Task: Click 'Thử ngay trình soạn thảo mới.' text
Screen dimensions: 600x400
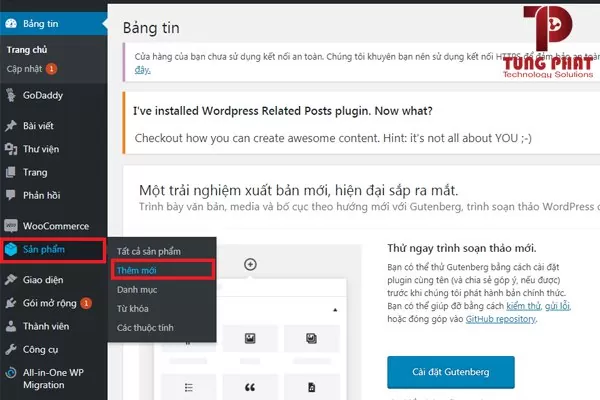Action: coord(461,248)
